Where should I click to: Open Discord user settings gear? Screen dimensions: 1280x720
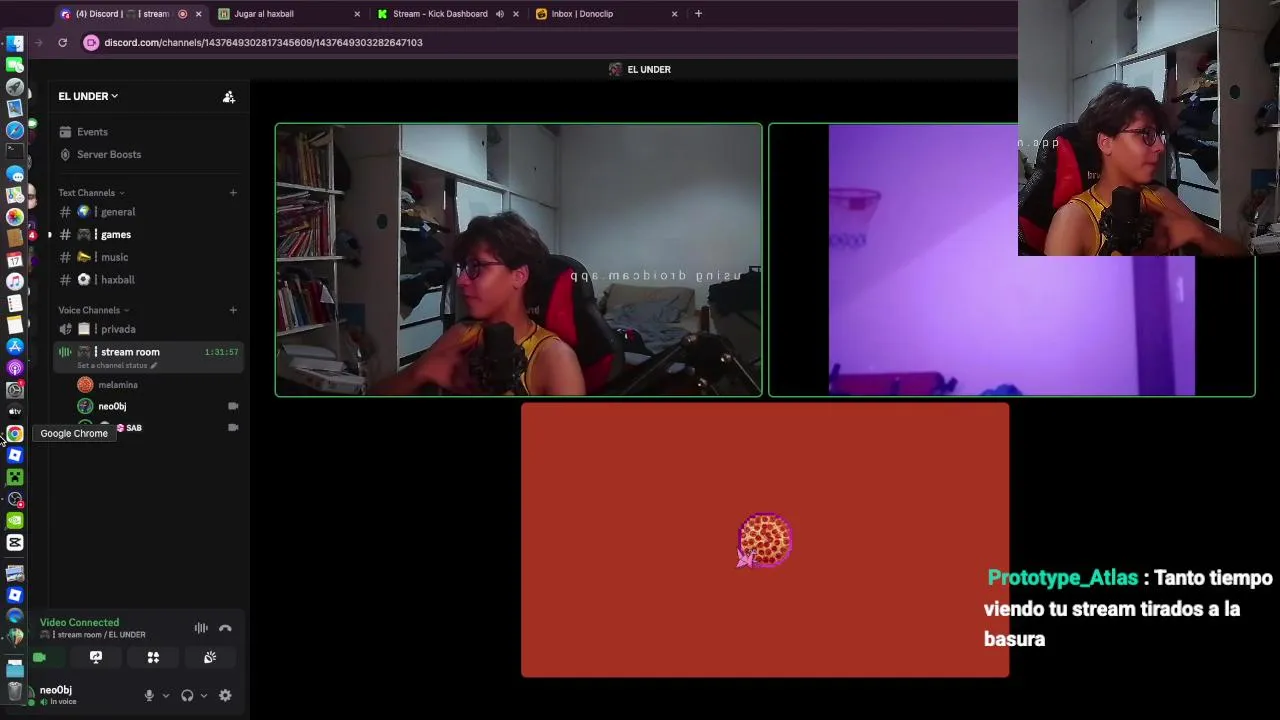click(x=225, y=695)
